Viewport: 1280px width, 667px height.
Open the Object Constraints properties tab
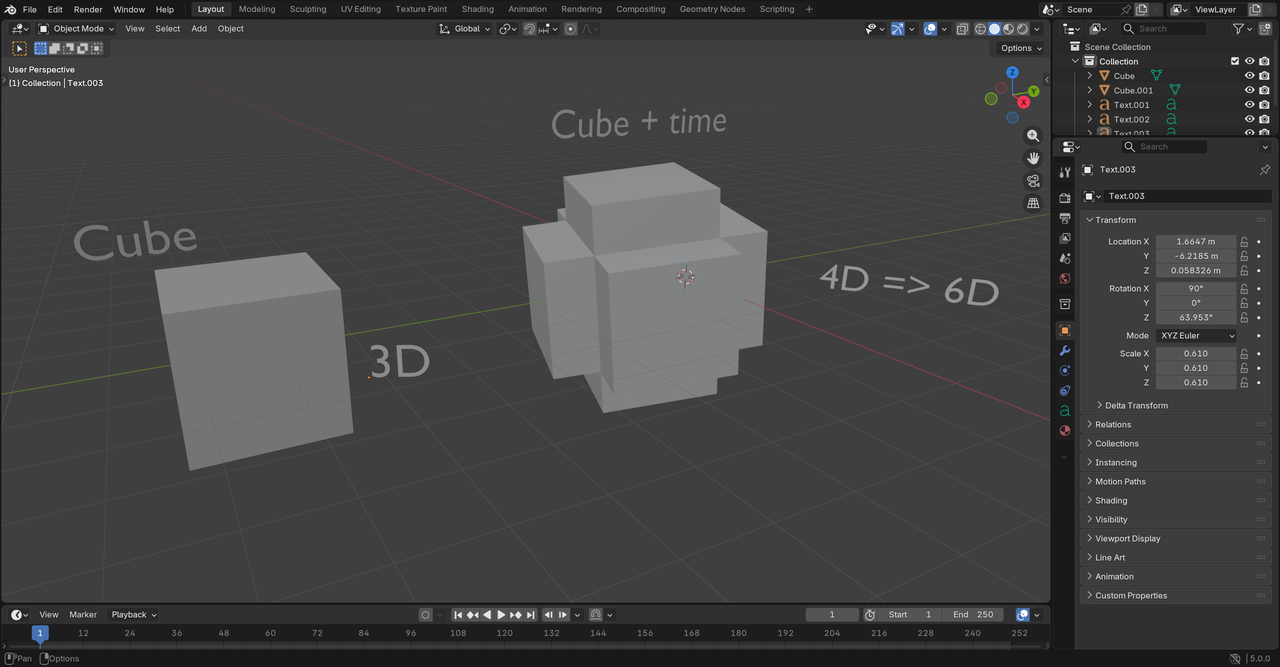(1065, 390)
